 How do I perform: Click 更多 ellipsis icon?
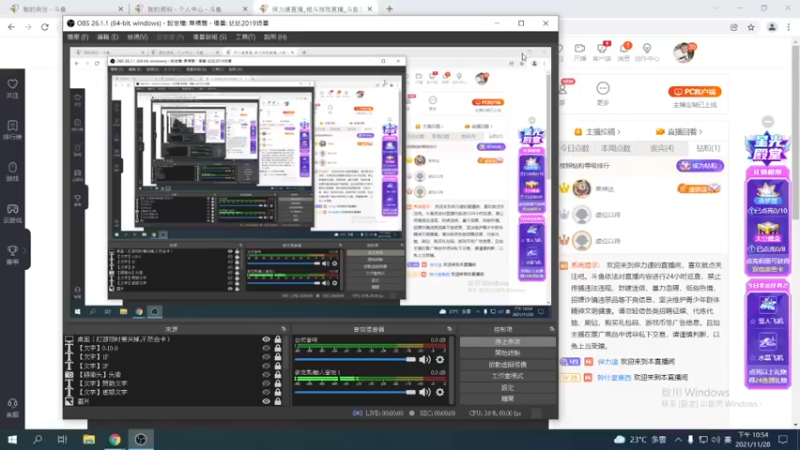(x=603, y=88)
